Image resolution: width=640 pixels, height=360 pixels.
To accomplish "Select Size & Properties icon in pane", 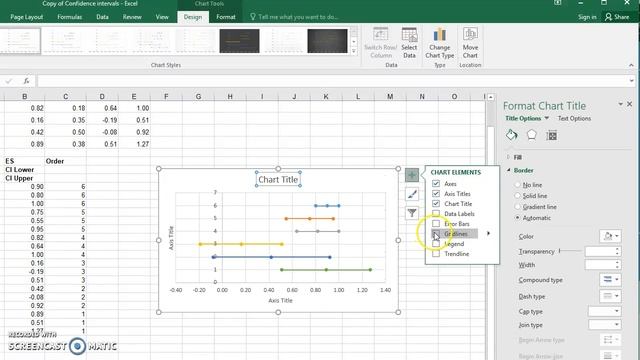I will click(x=551, y=135).
